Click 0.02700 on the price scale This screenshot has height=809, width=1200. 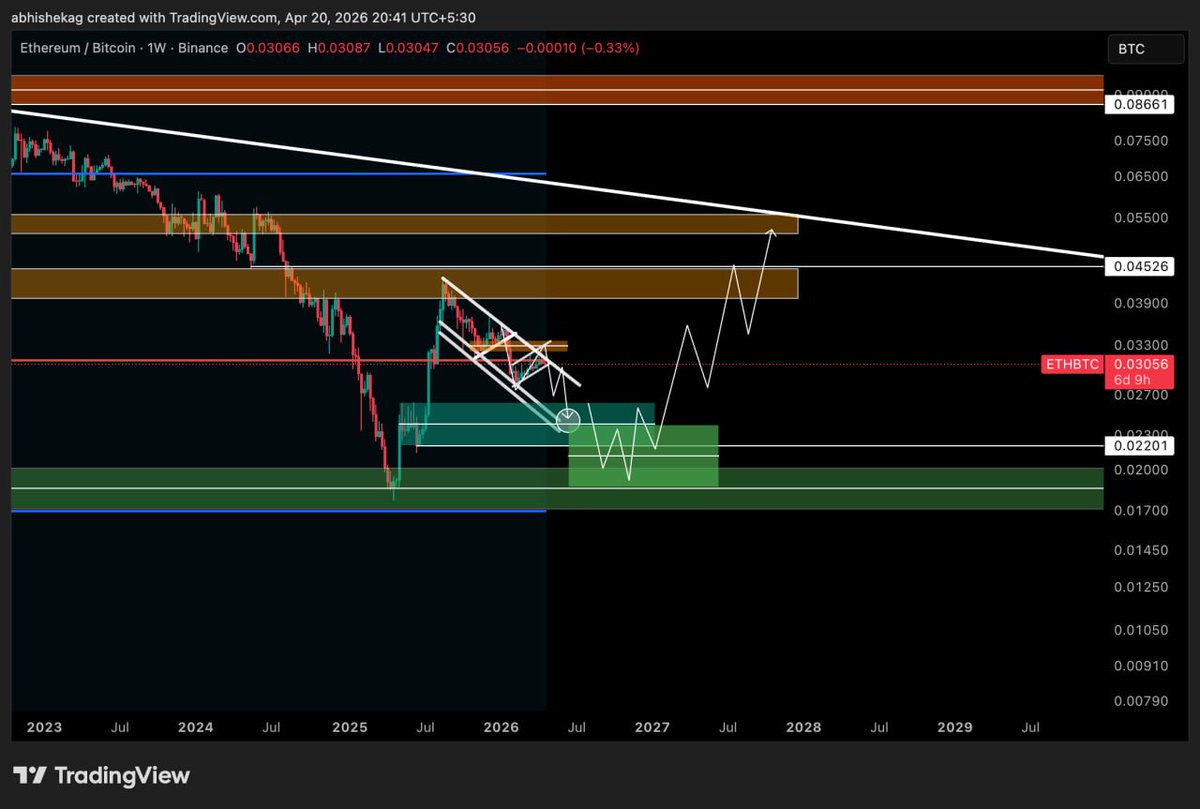(1143, 395)
